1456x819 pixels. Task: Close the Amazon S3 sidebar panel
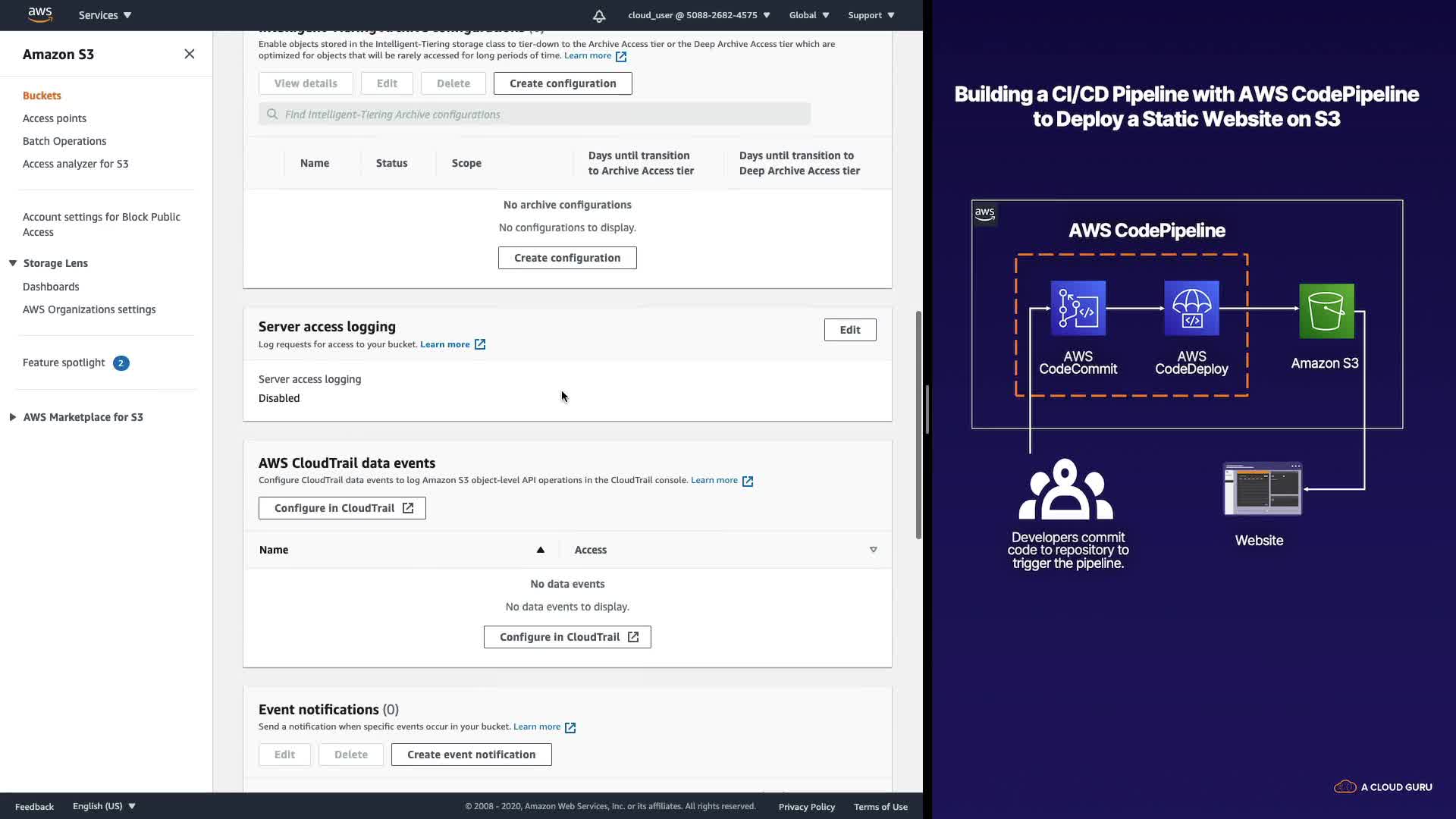click(x=190, y=54)
